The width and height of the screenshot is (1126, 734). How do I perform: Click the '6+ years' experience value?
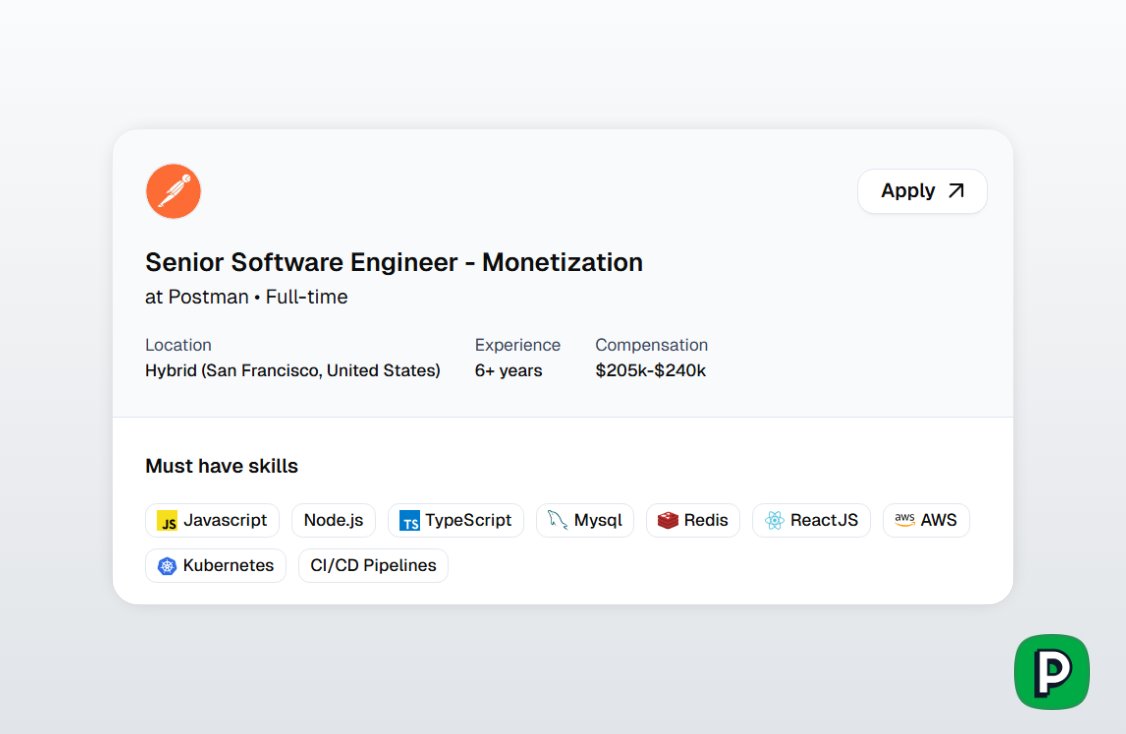(x=508, y=371)
